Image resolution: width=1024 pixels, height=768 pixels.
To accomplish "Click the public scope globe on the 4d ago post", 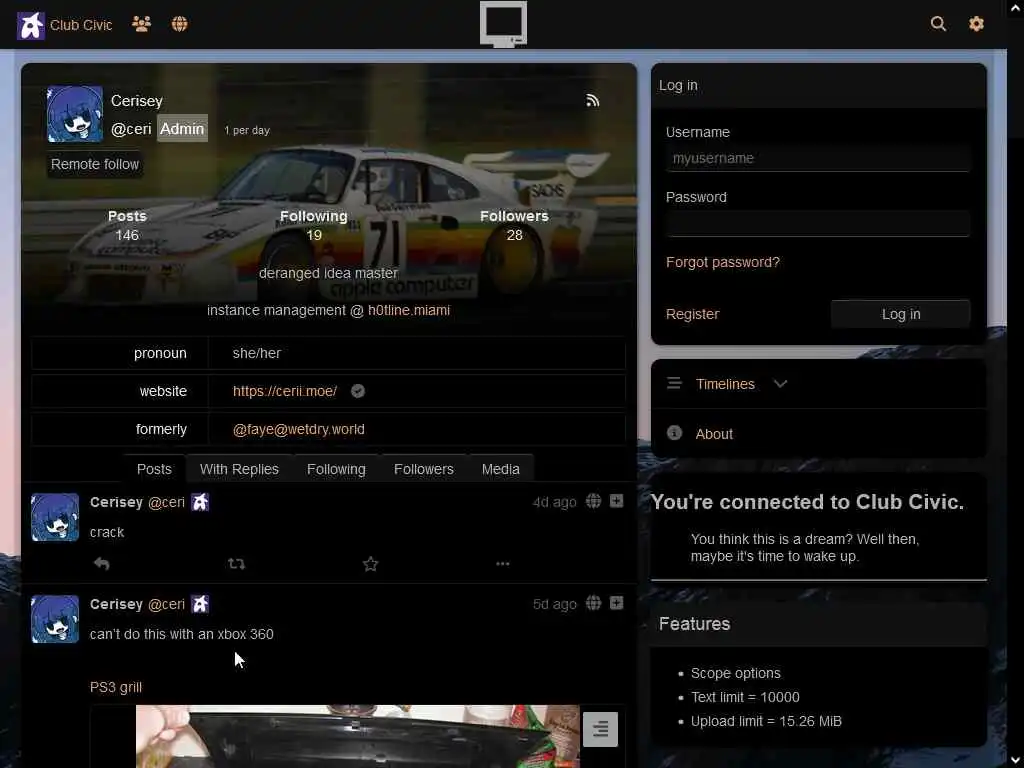I will point(593,501).
